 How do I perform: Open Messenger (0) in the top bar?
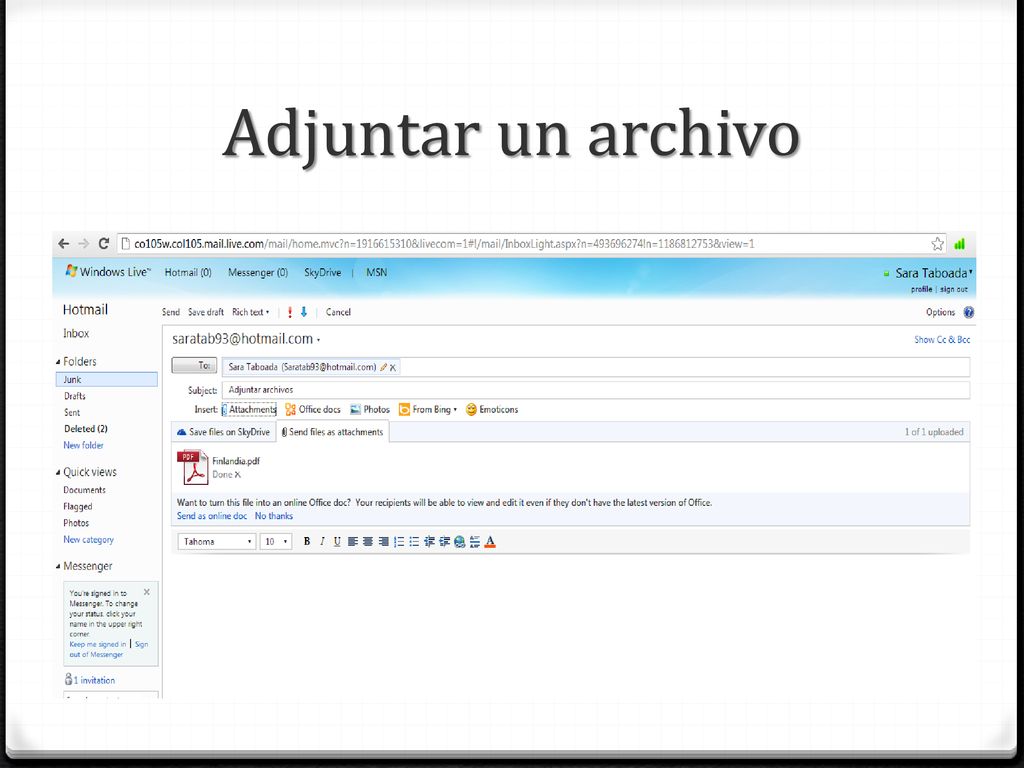(x=258, y=272)
